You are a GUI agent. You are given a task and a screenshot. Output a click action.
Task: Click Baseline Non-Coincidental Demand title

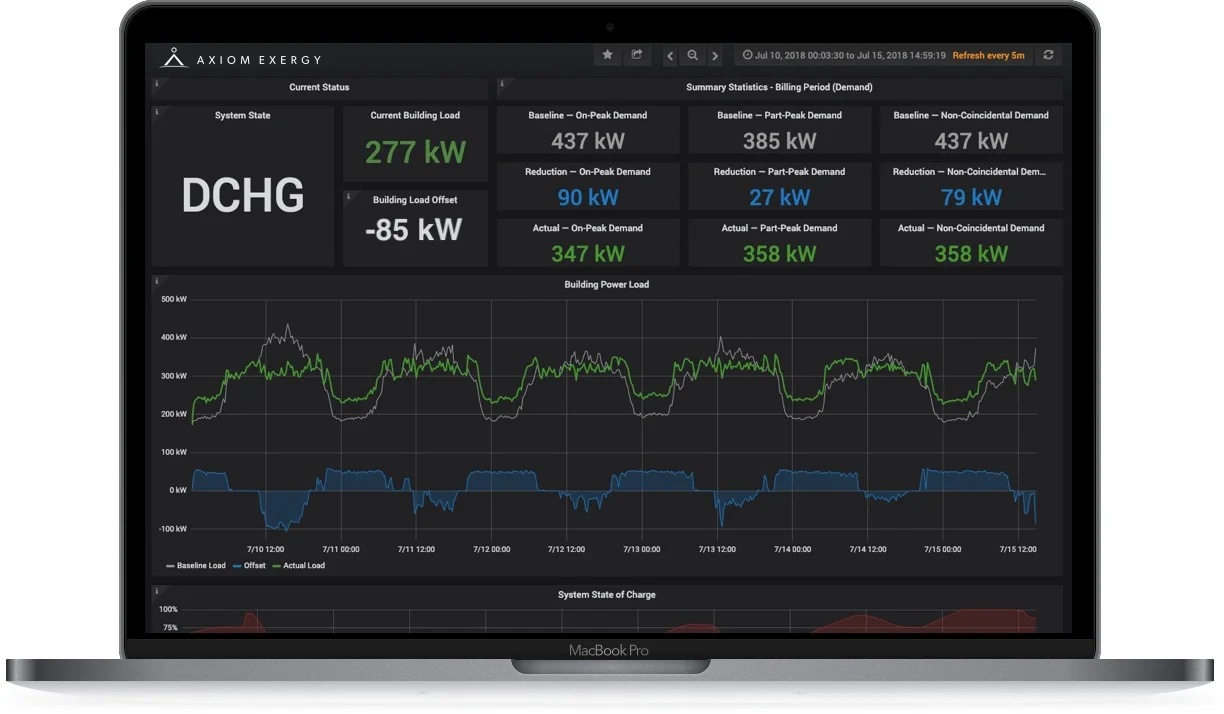[971, 116]
